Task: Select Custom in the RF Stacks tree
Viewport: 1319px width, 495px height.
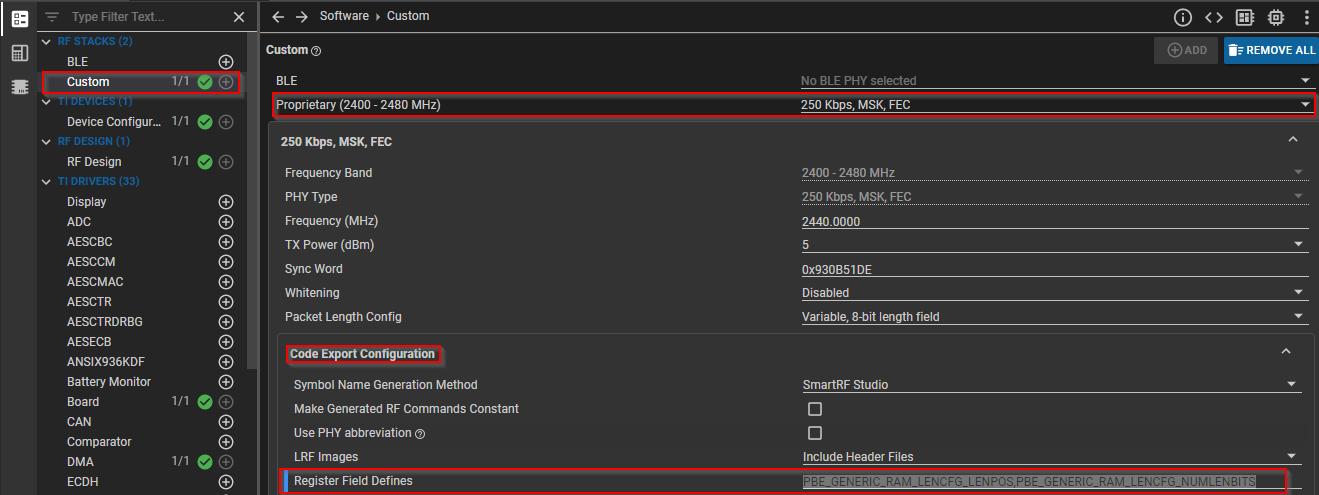Action: (88, 82)
